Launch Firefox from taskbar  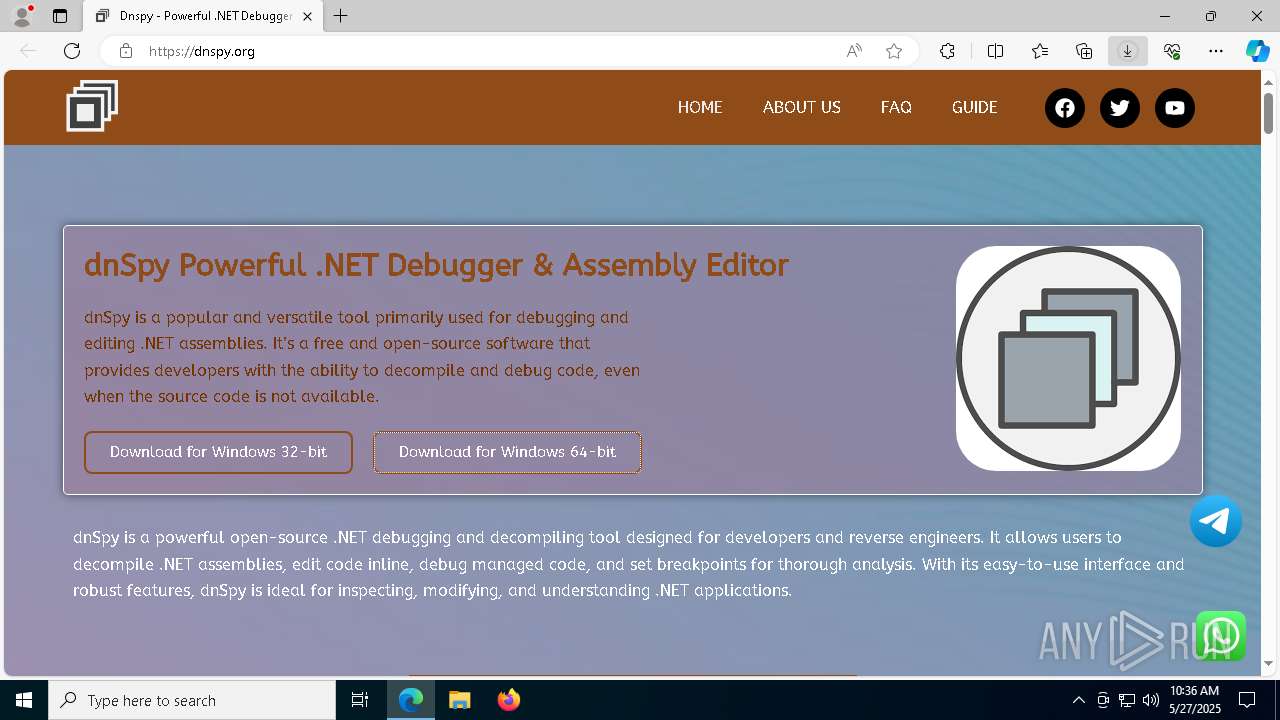[509, 700]
